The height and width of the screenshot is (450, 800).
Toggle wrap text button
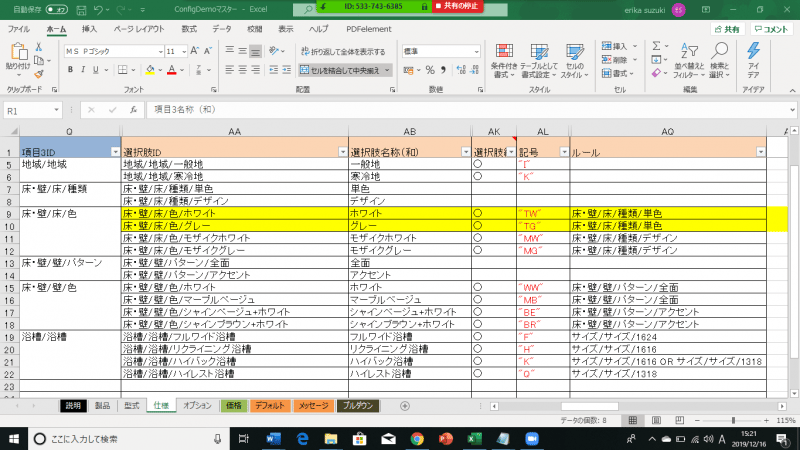343,52
